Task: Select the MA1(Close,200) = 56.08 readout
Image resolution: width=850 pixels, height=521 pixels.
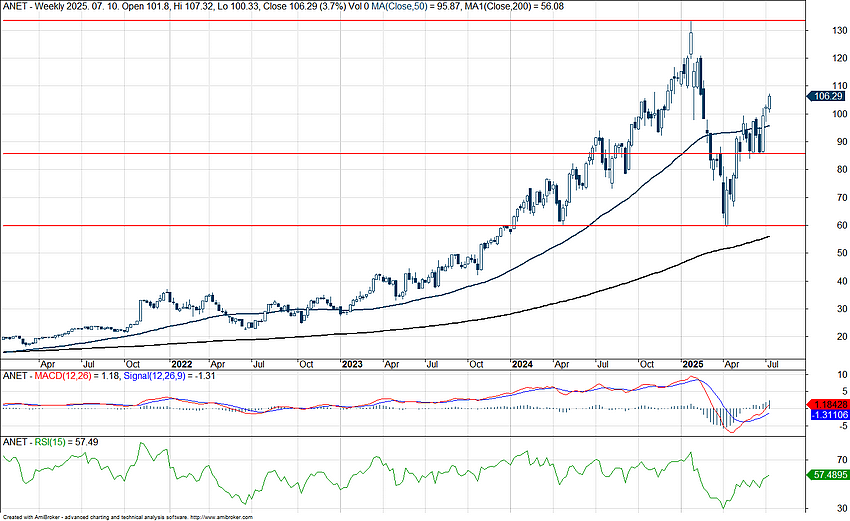Action: click(514, 7)
